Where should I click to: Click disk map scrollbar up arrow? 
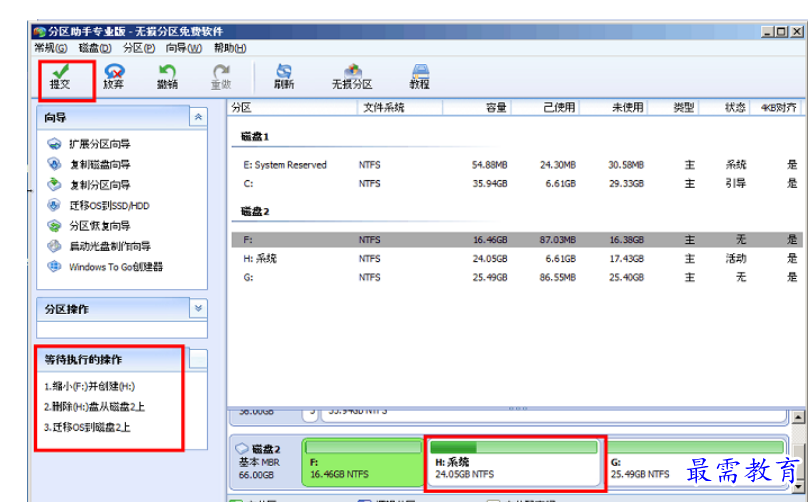point(798,417)
